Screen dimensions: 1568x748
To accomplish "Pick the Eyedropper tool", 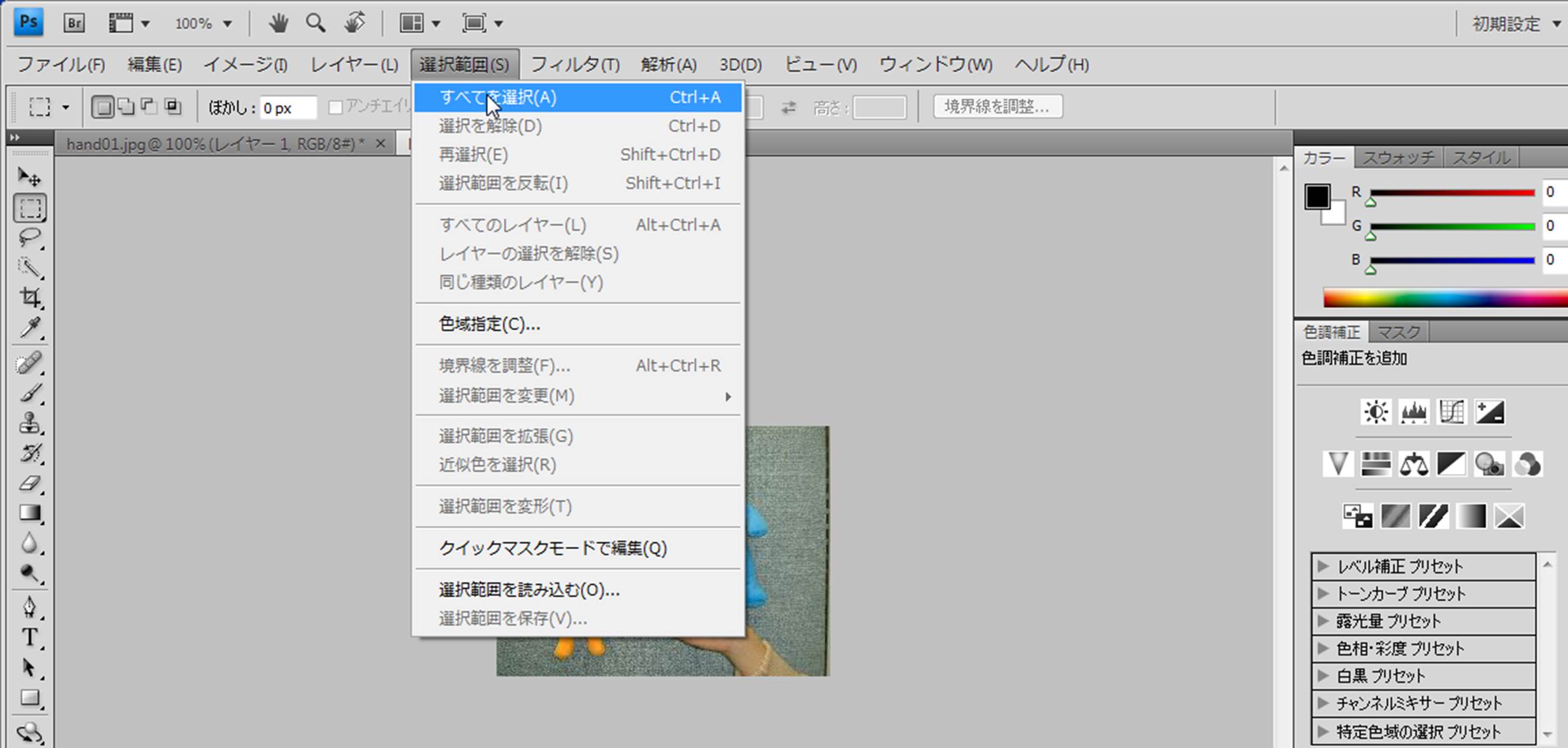I will pos(29,328).
